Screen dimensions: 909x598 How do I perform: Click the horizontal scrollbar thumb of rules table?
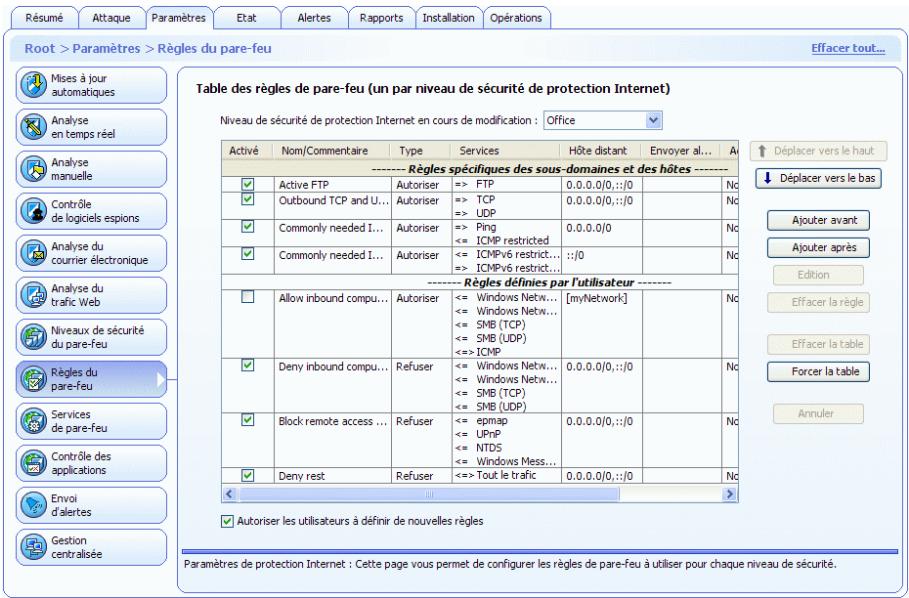[x=429, y=494]
